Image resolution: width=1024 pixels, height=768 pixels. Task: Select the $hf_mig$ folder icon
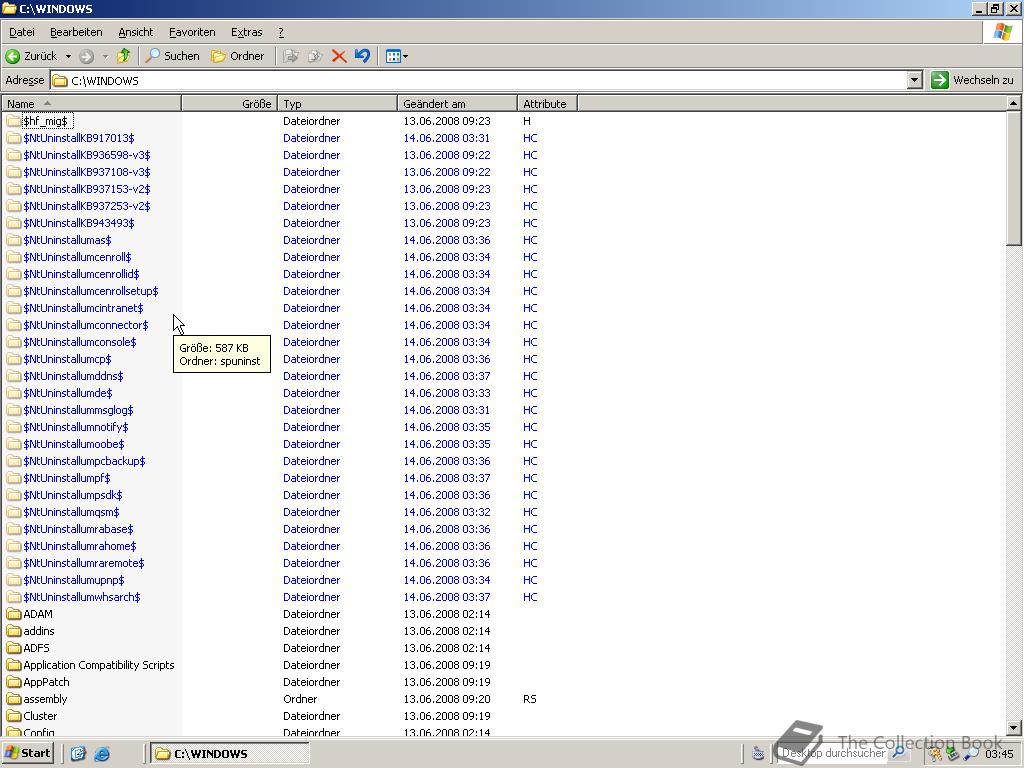(14, 121)
